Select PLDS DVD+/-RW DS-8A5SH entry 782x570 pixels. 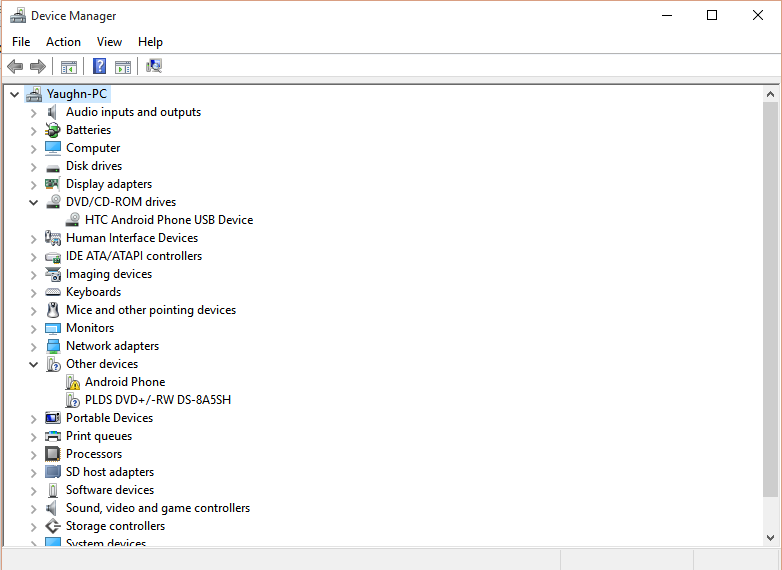[158, 400]
